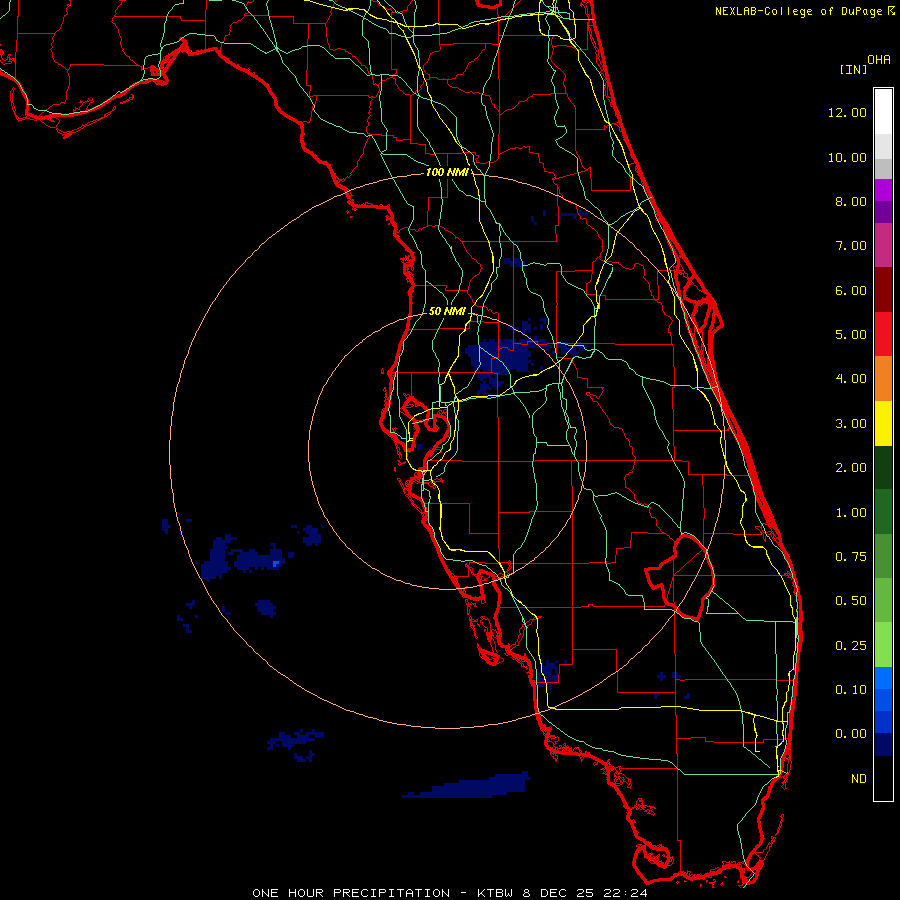Click the [IN] units label

tap(853, 69)
